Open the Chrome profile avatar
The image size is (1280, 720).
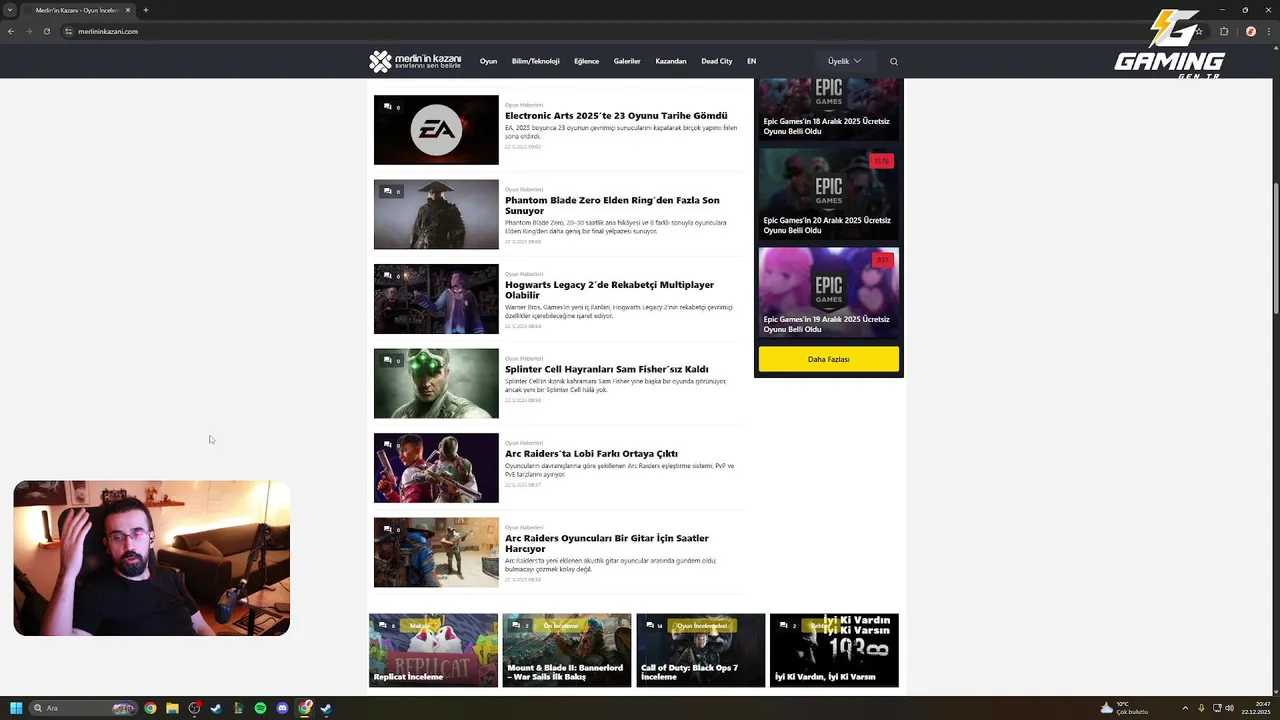tap(1250, 31)
